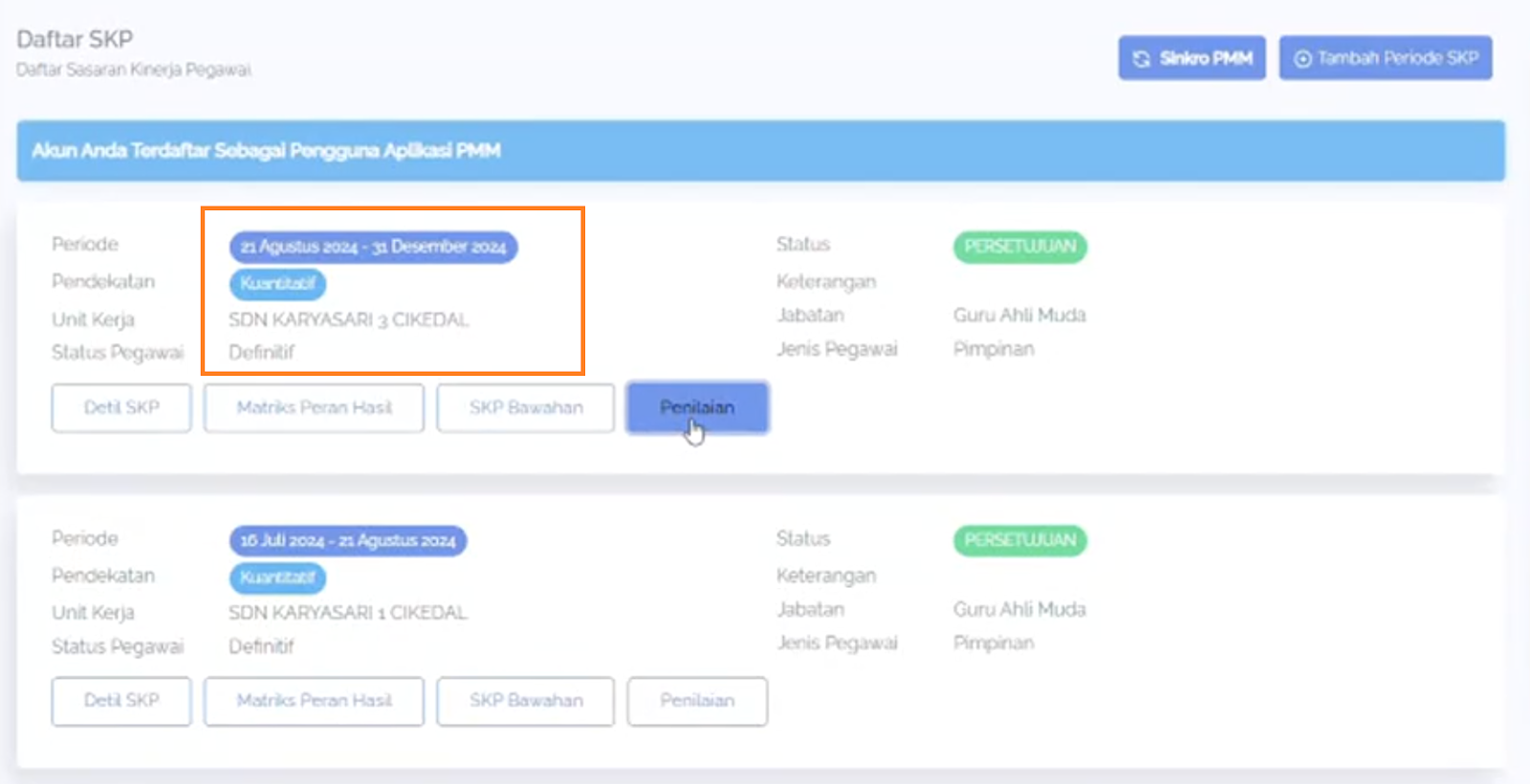
Task: Open SKP Bawahan for SDN KARYASARI 3 CIKEDAL
Action: [x=526, y=408]
